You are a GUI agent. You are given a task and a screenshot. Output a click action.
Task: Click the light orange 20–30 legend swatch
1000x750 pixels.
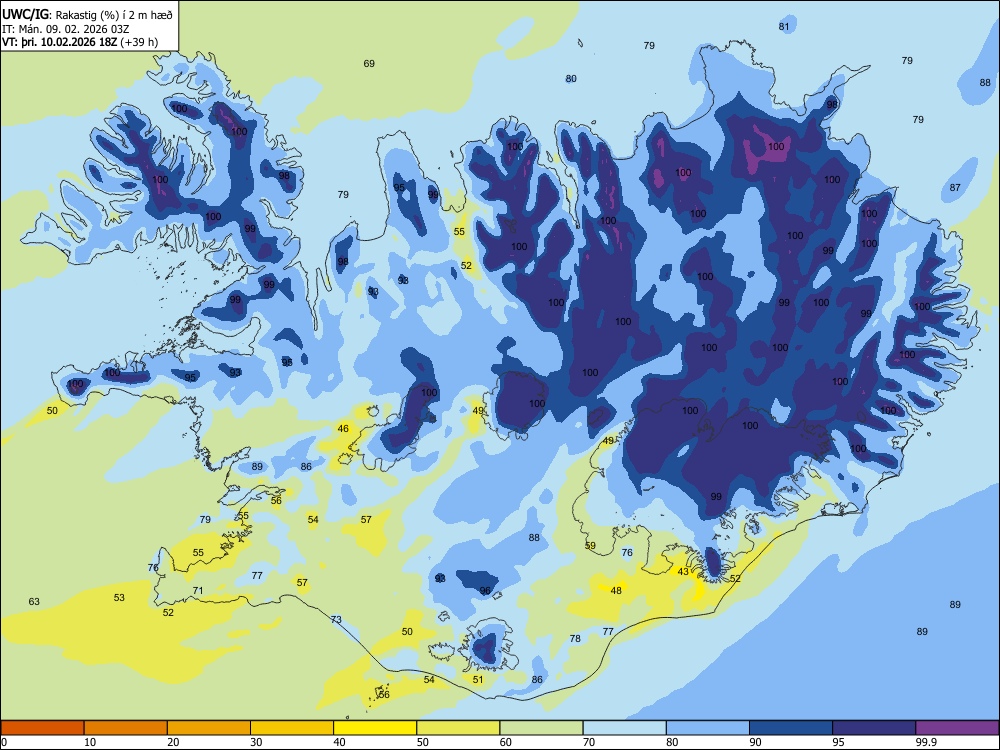209,728
